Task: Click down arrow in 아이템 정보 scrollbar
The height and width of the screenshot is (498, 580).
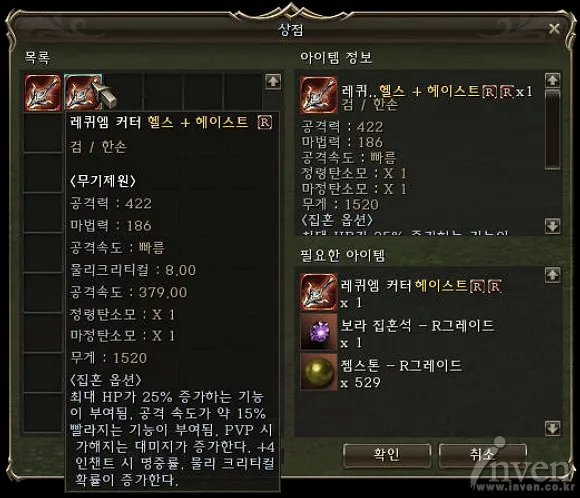Action: [553, 226]
